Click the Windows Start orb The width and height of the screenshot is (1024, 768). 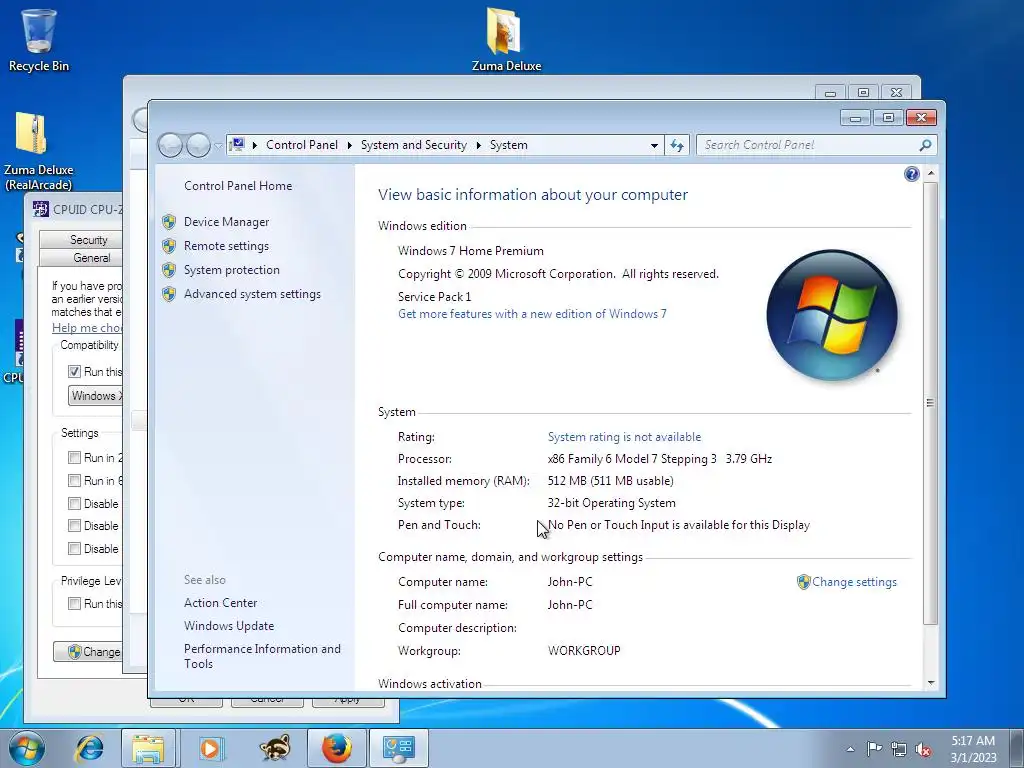coord(27,748)
